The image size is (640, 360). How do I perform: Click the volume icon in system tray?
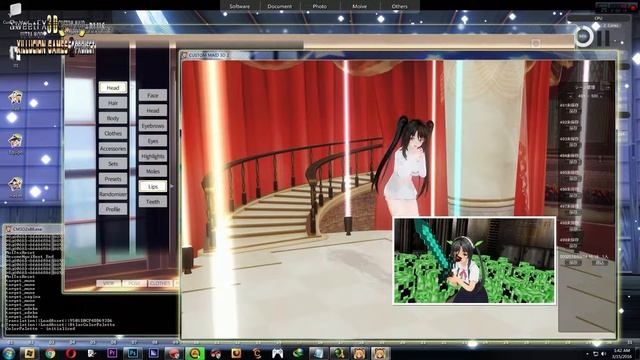pyautogui.click(x=603, y=354)
